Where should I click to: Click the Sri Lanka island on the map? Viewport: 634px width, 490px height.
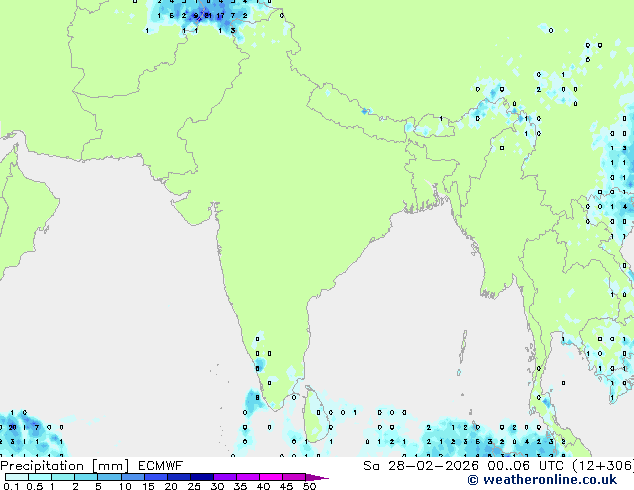(315, 416)
